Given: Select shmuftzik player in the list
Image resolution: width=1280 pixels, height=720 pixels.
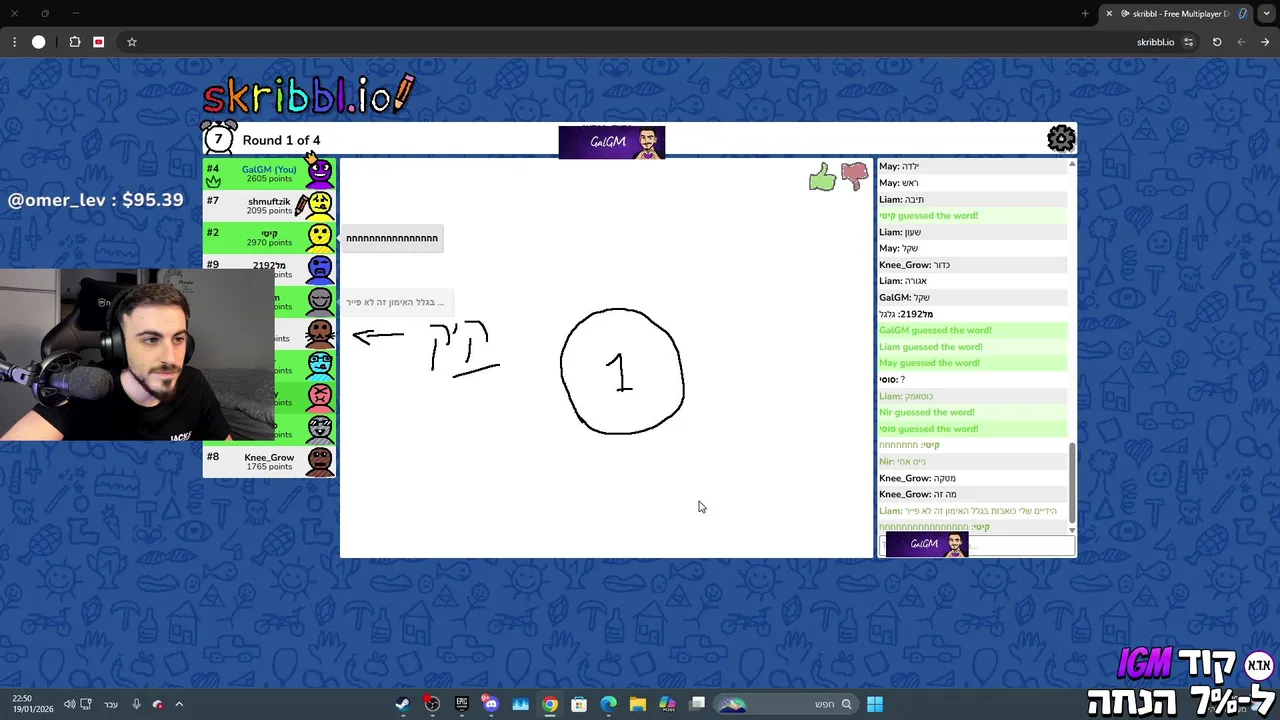Looking at the screenshot, I should pyautogui.click(x=269, y=206).
